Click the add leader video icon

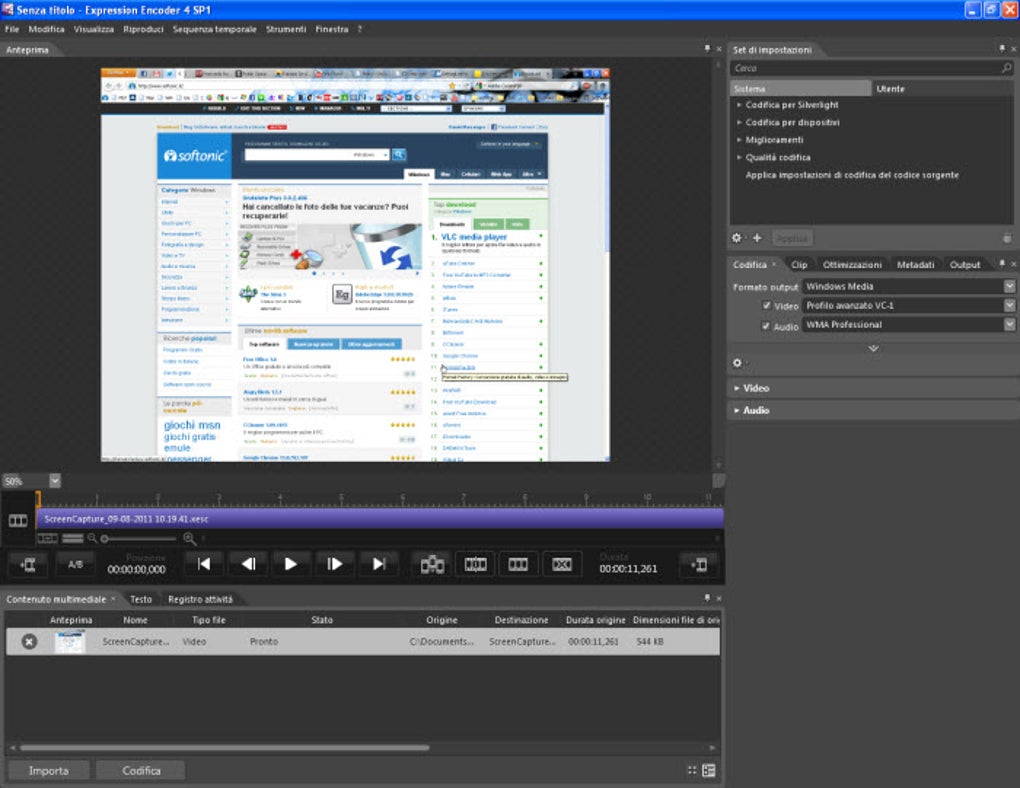[28, 565]
